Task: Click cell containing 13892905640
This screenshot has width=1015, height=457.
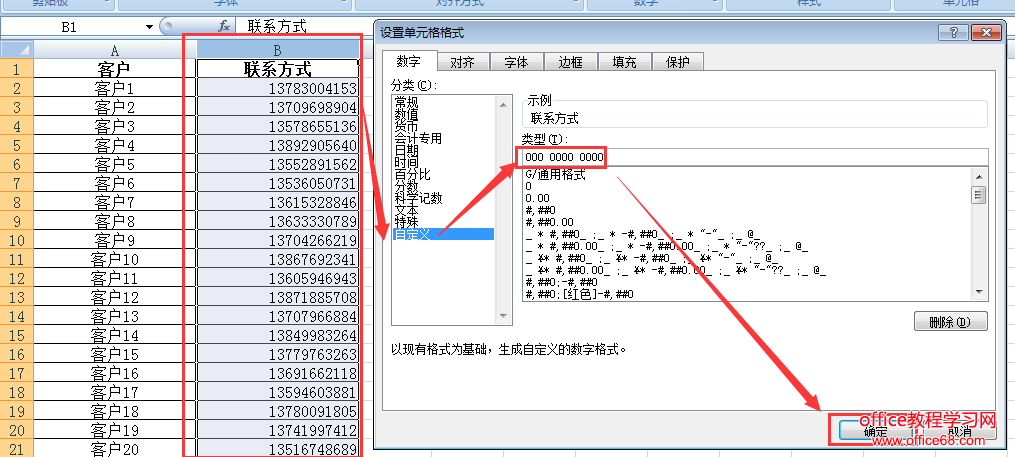Action: click(278, 145)
